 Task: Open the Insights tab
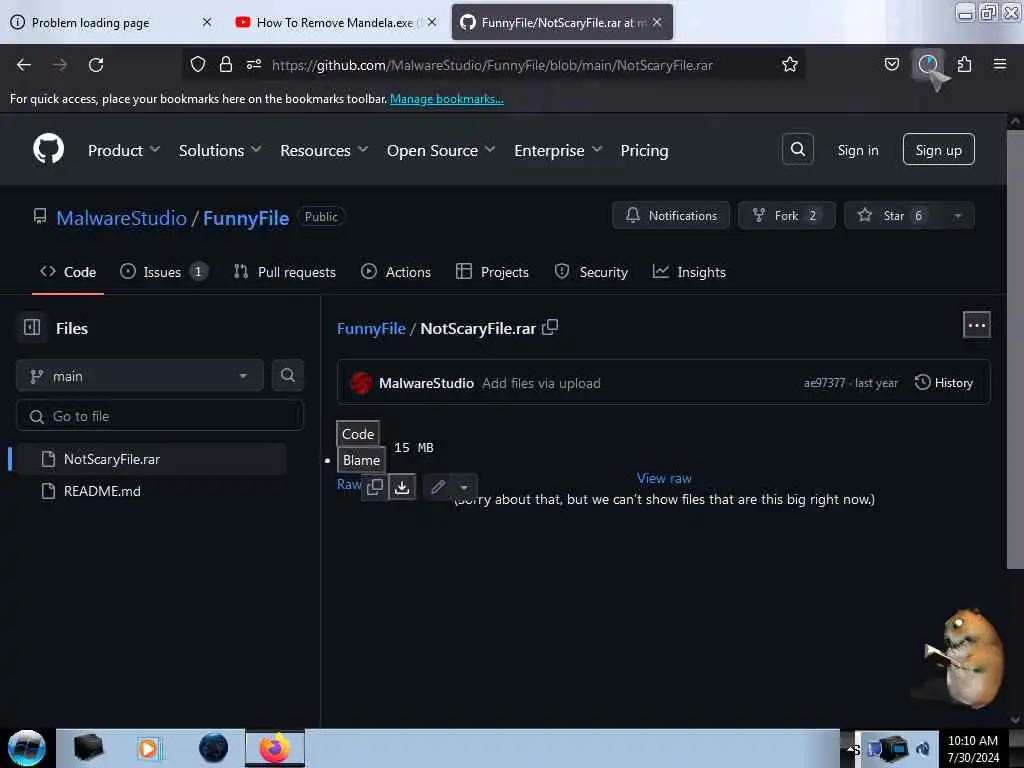click(x=689, y=272)
